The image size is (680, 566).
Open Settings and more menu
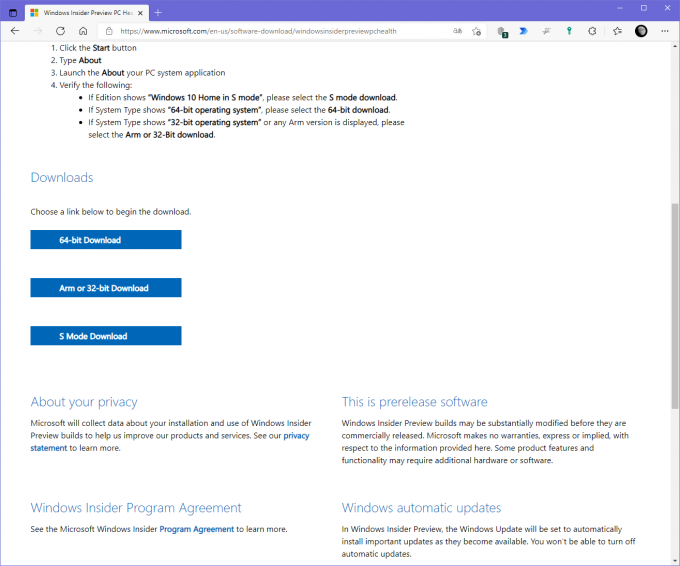tap(665, 31)
